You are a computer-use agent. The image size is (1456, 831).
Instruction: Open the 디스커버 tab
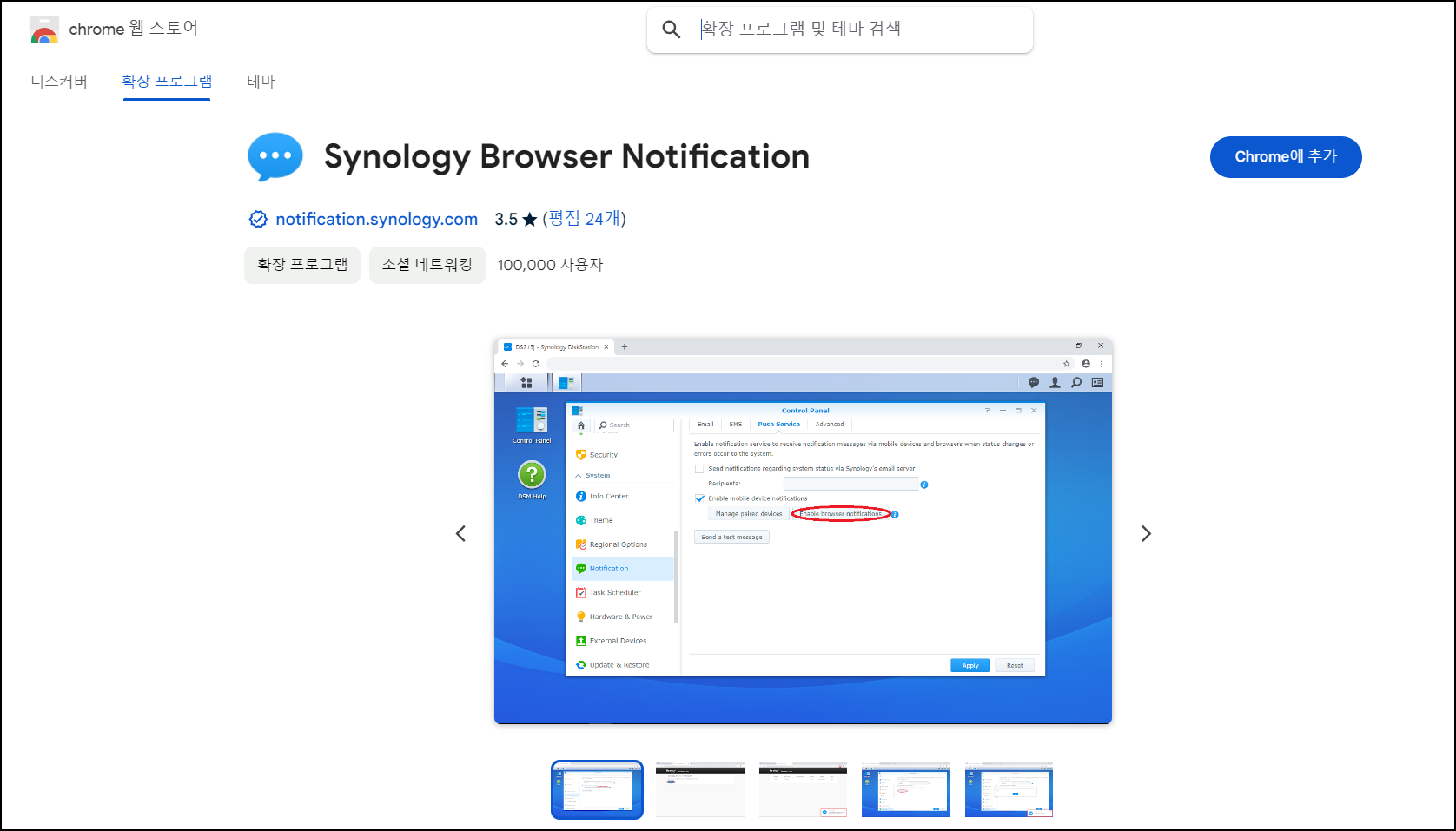[59, 81]
